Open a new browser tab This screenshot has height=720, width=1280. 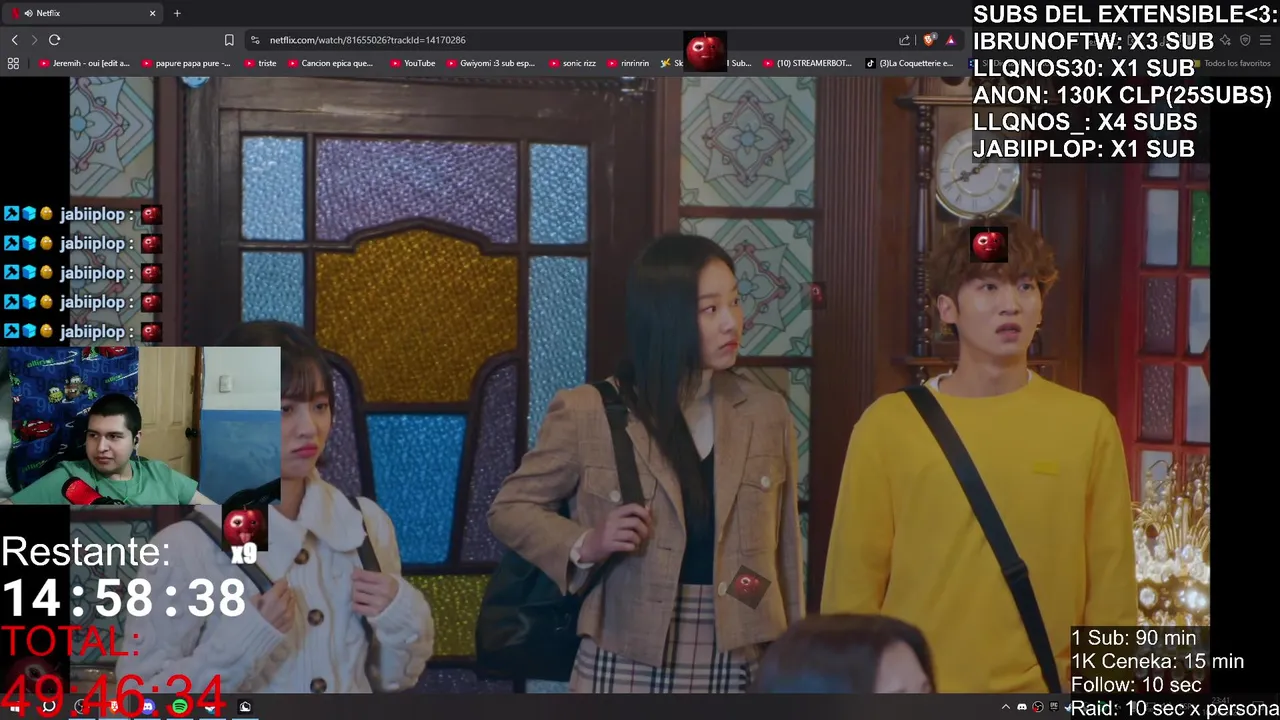[x=177, y=13]
